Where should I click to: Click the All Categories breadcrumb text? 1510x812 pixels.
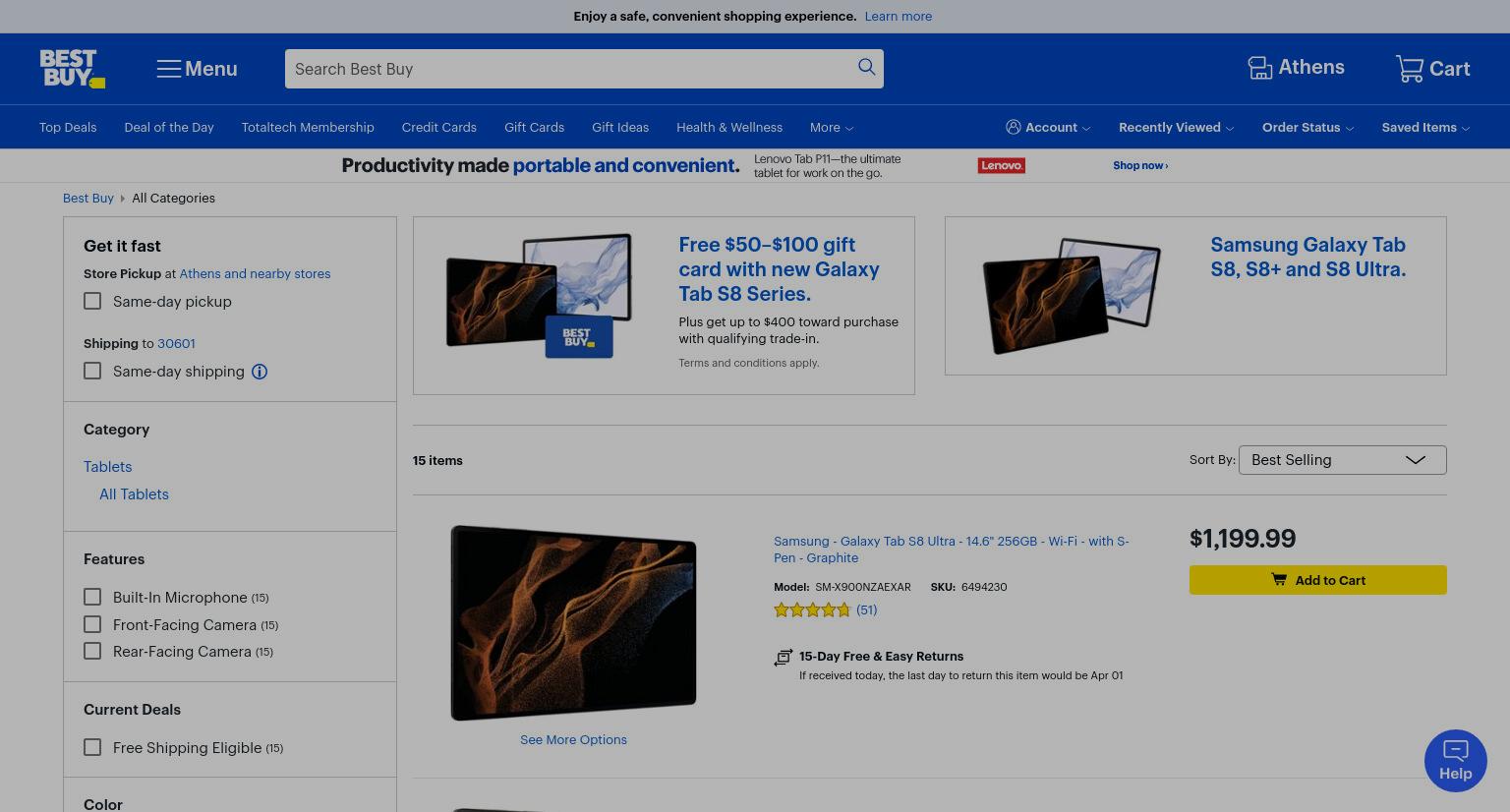[x=173, y=198]
